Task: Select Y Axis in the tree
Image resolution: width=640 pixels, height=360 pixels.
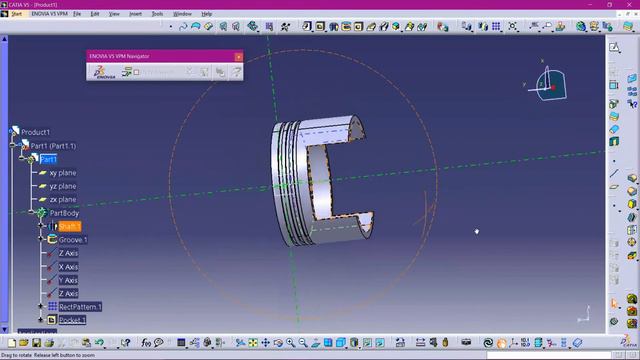Action: click(68, 280)
